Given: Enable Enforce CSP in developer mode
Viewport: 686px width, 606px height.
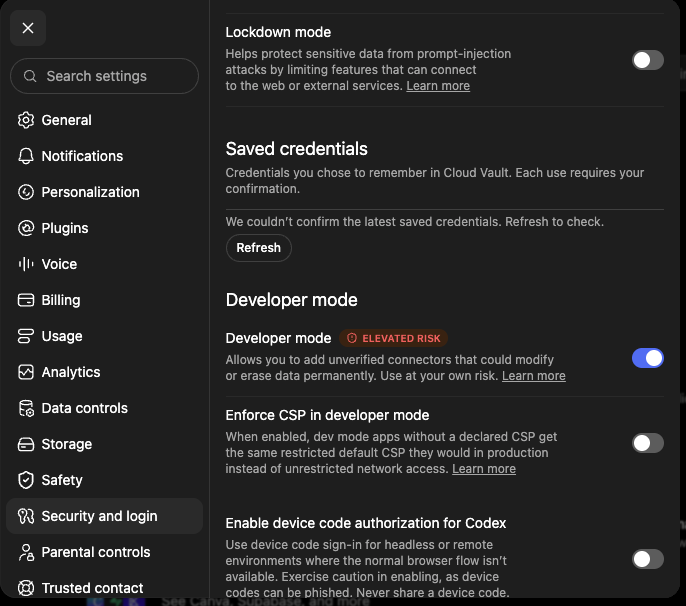Looking at the screenshot, I should (x=648, y=443).
